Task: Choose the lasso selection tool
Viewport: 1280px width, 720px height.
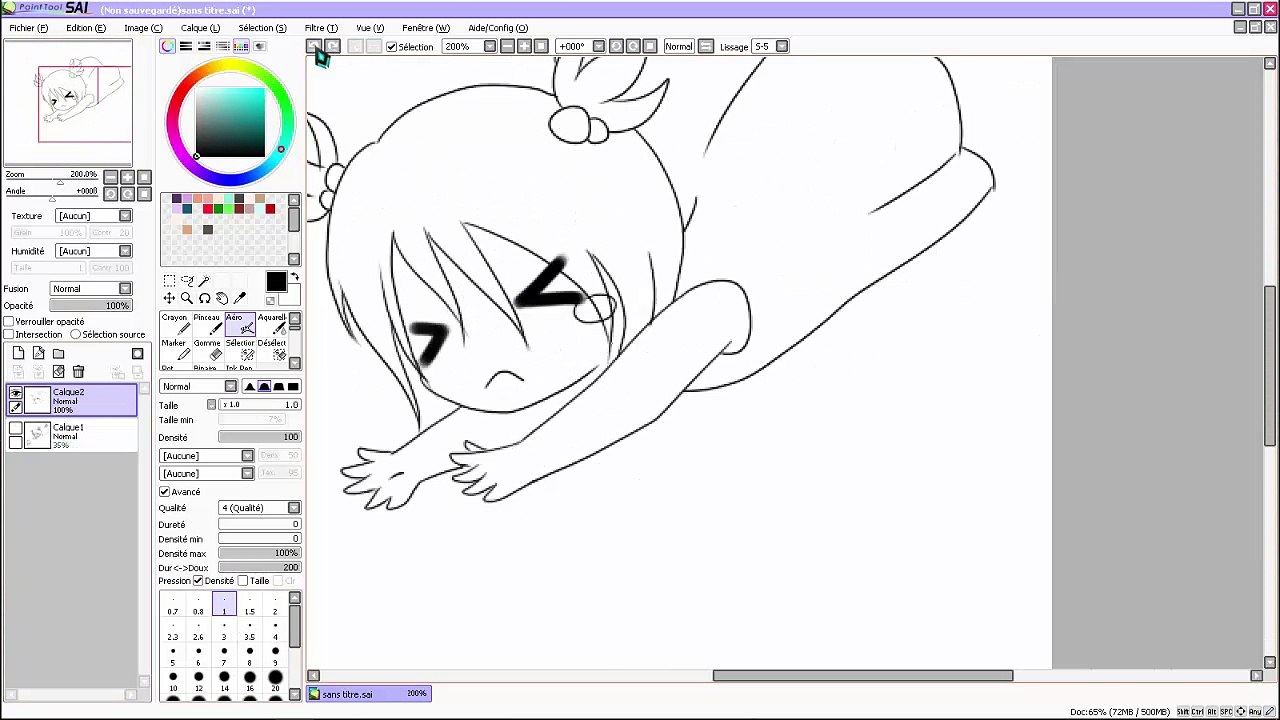Action: point(187,281)
